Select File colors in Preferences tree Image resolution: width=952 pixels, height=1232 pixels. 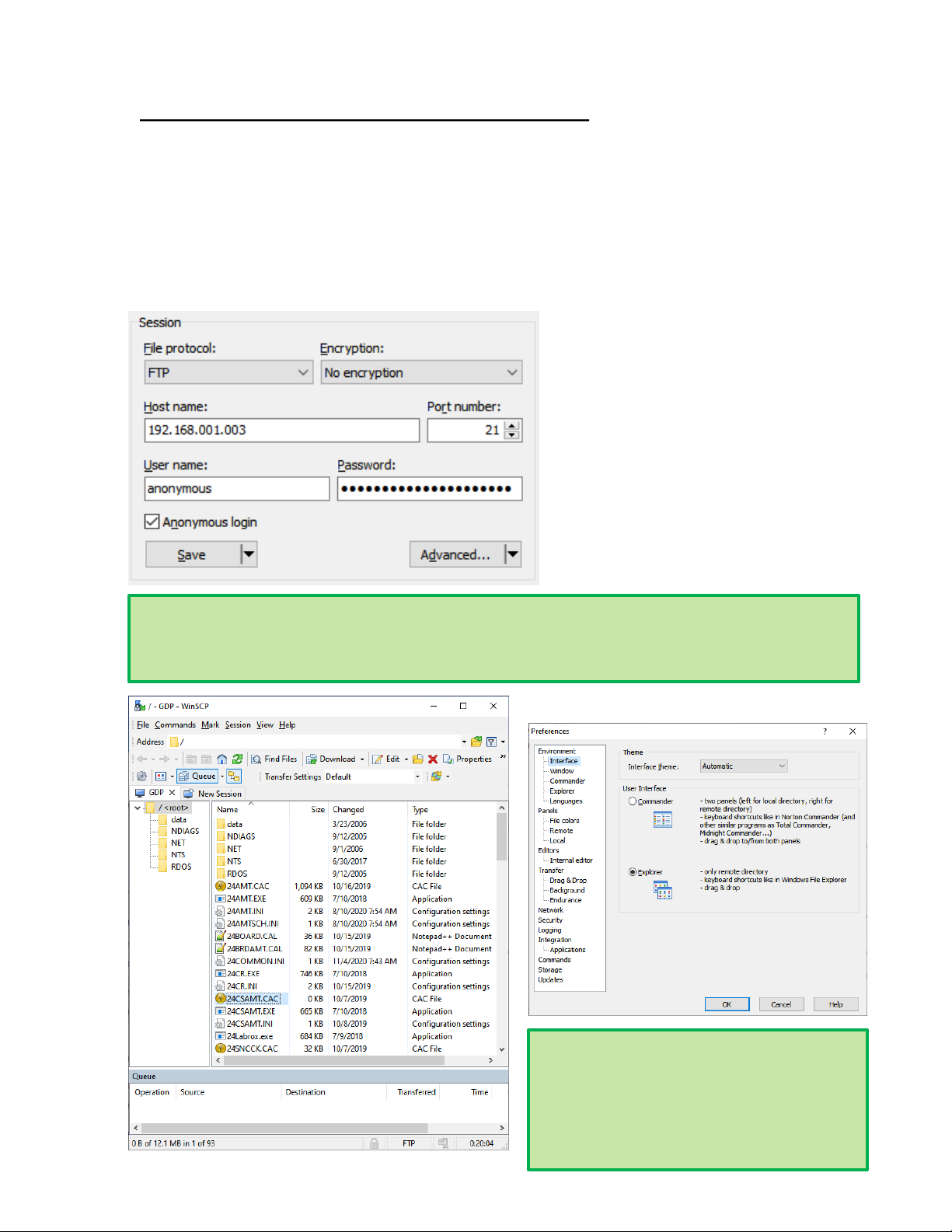[564, 821]
